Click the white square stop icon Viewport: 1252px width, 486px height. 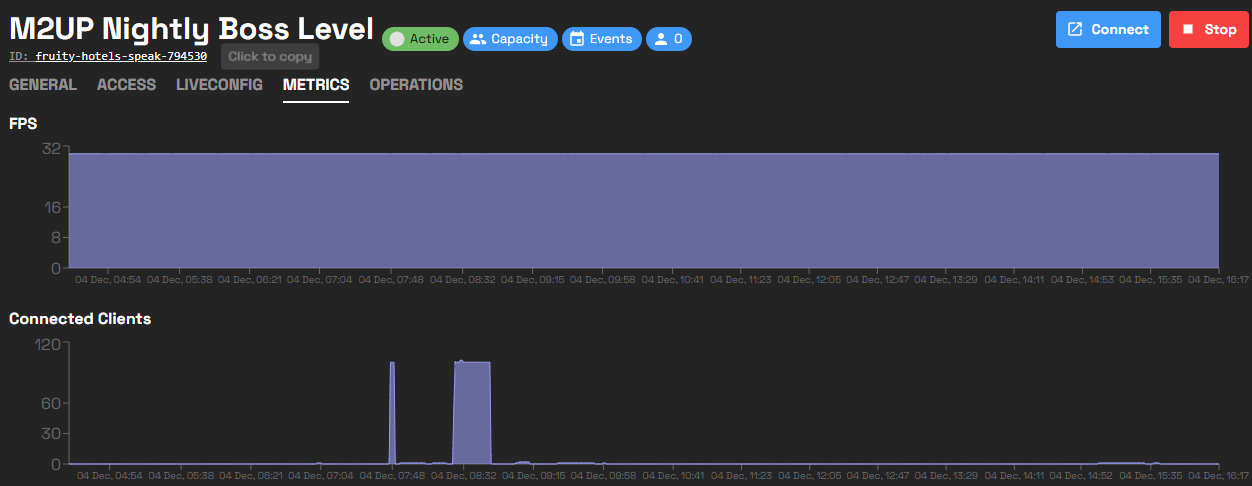tap(1188, 29)
